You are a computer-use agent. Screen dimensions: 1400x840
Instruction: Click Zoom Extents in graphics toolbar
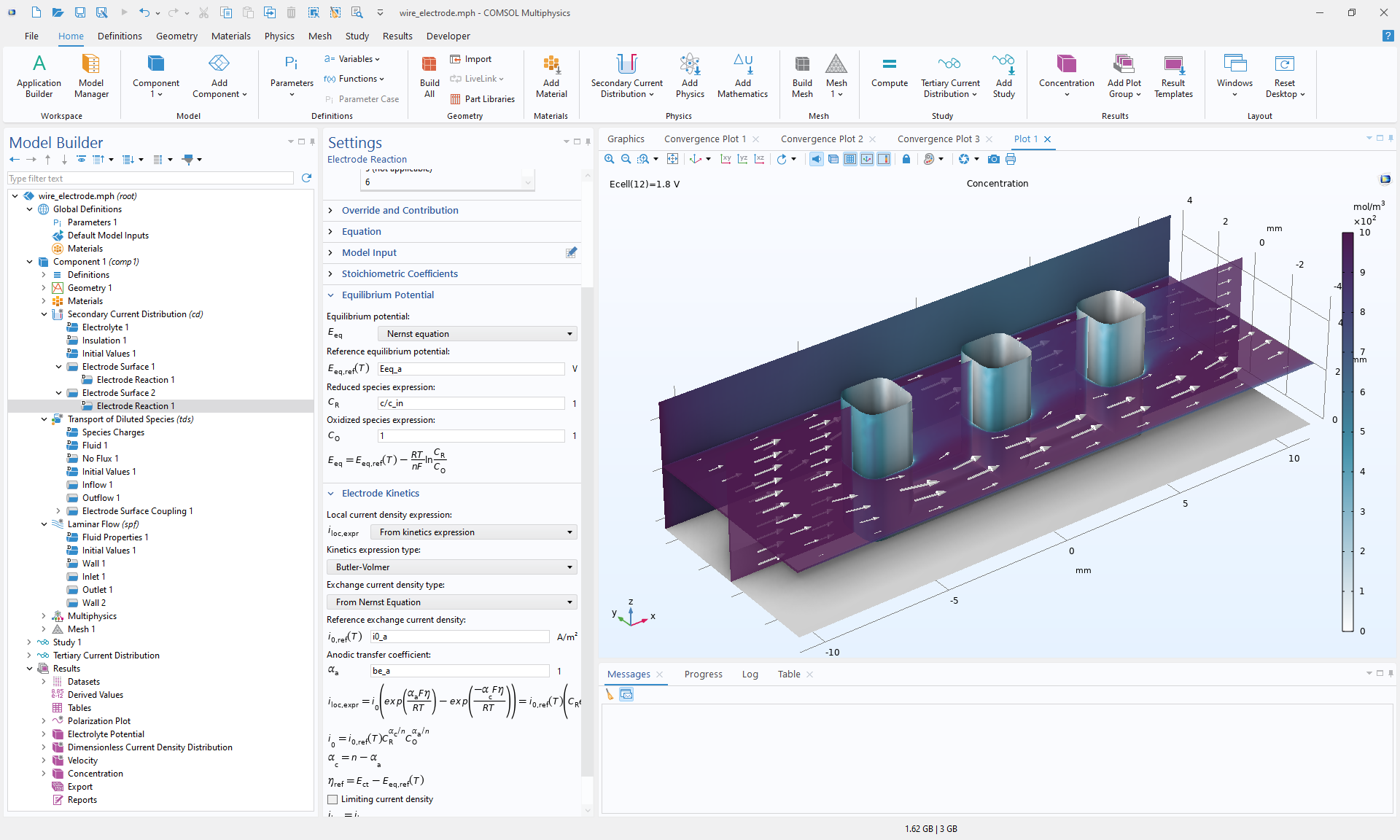(672, 159)
